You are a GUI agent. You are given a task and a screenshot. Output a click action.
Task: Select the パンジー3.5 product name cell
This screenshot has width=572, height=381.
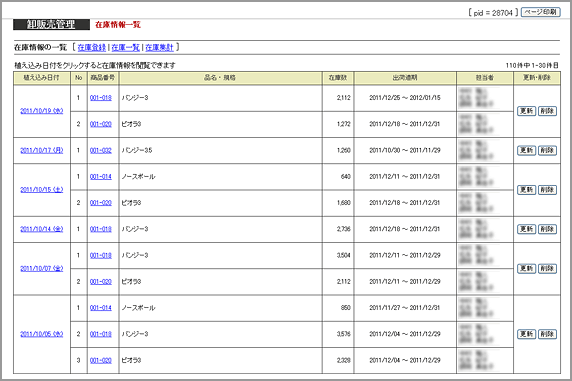click(x=220, y=150)
